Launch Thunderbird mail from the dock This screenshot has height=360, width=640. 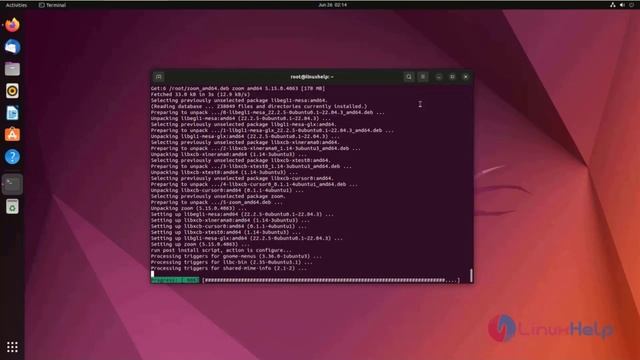(x=12, y=47)
